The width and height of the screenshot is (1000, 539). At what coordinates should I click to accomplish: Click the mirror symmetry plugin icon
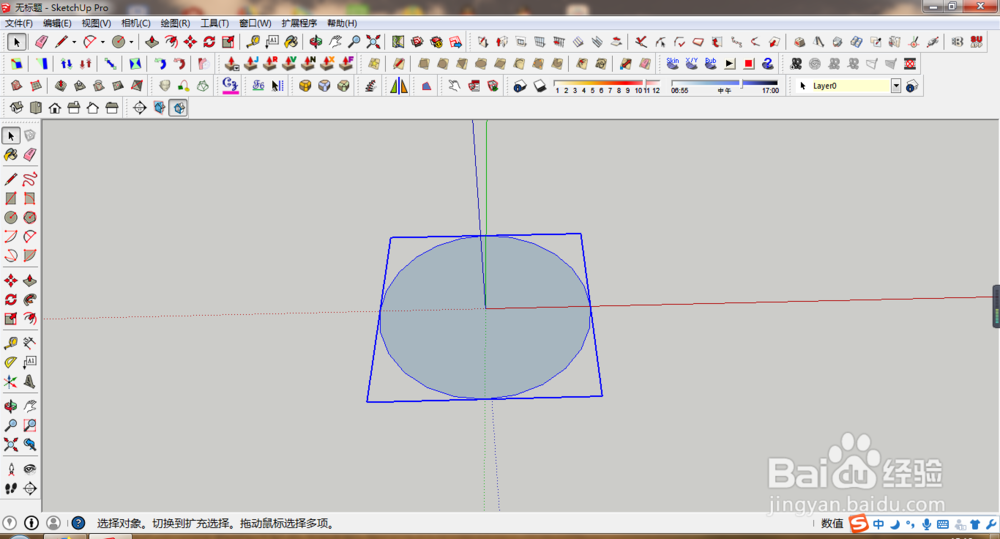coord(399,85)
